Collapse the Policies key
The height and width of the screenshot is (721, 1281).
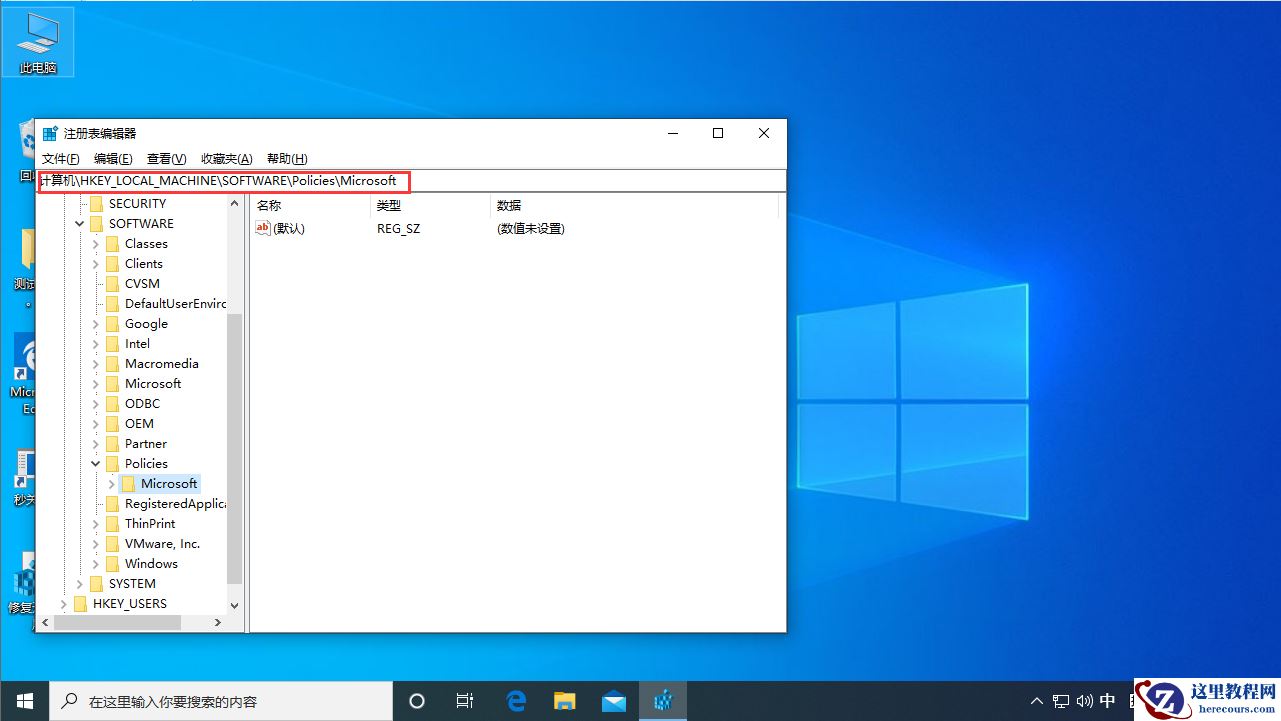pos(95,463)
